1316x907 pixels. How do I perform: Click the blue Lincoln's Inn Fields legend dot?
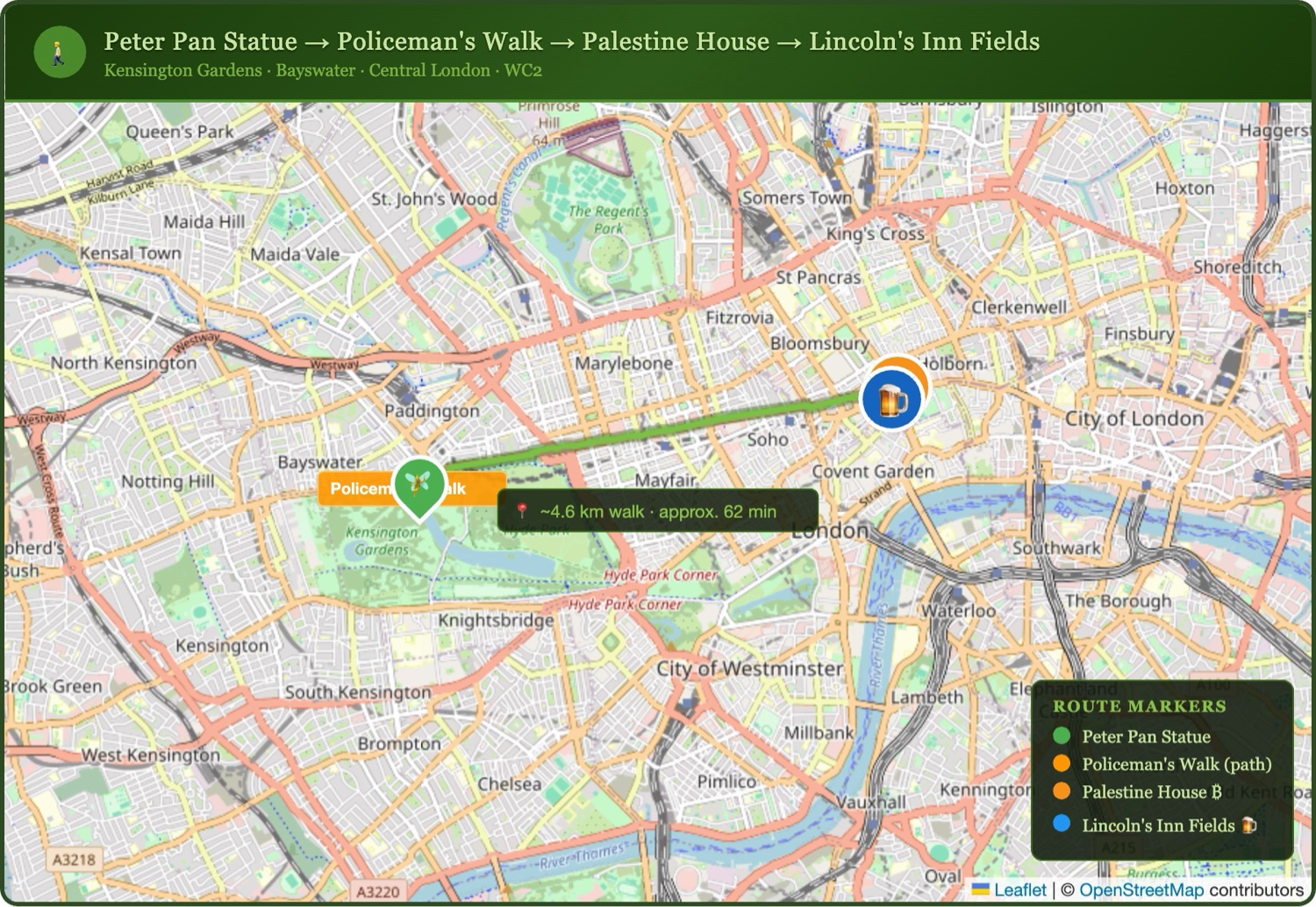coord(1062,824)
